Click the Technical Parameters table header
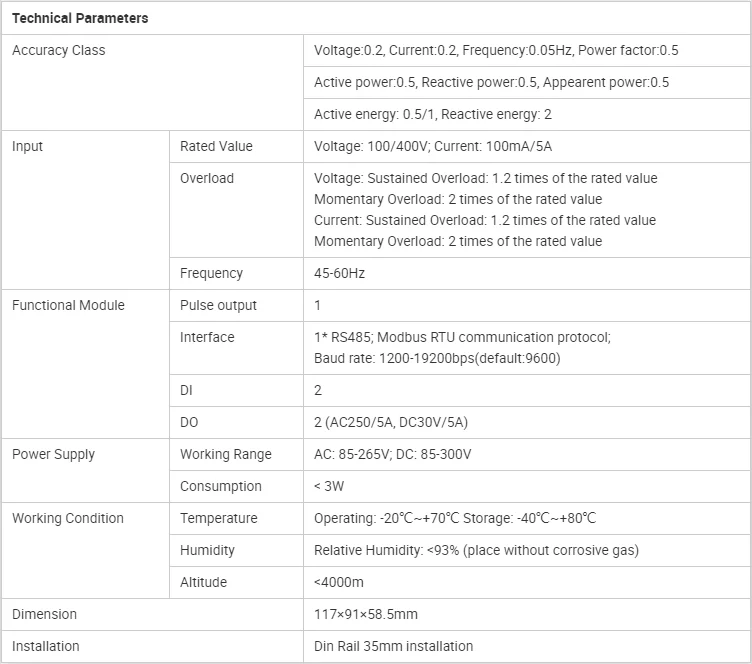 coord(80,18)
